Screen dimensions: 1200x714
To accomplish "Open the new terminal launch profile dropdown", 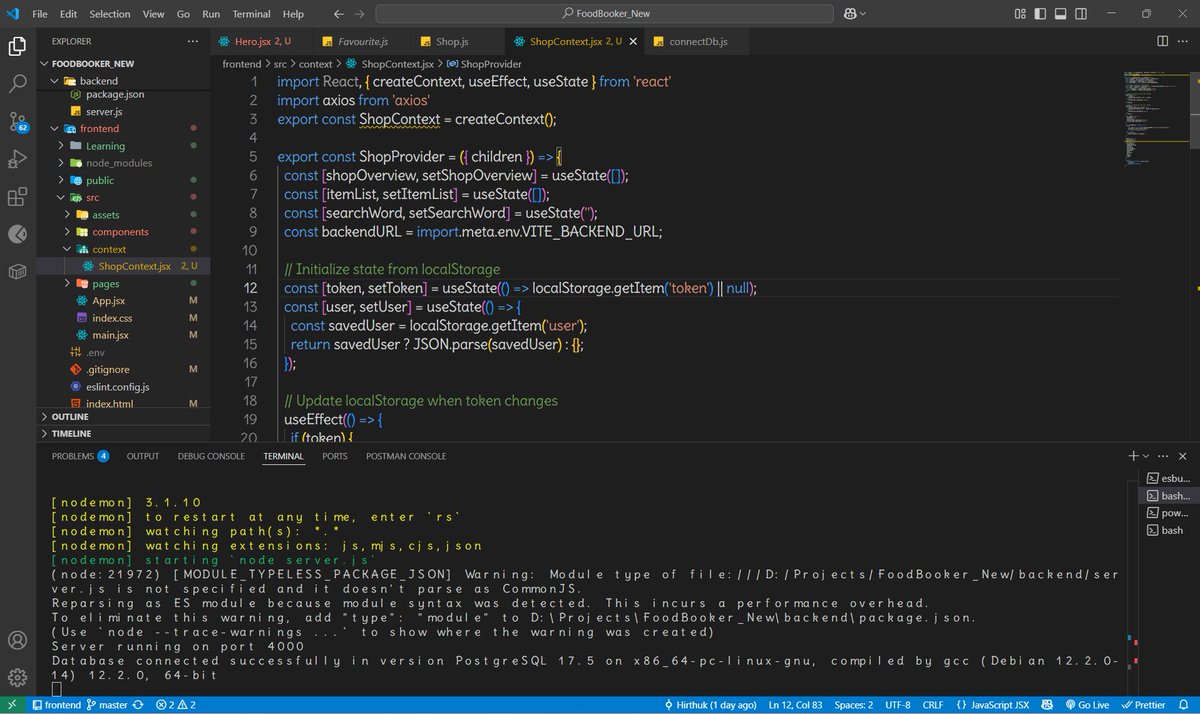I will pyautogui.click(x=1145, y=455).
